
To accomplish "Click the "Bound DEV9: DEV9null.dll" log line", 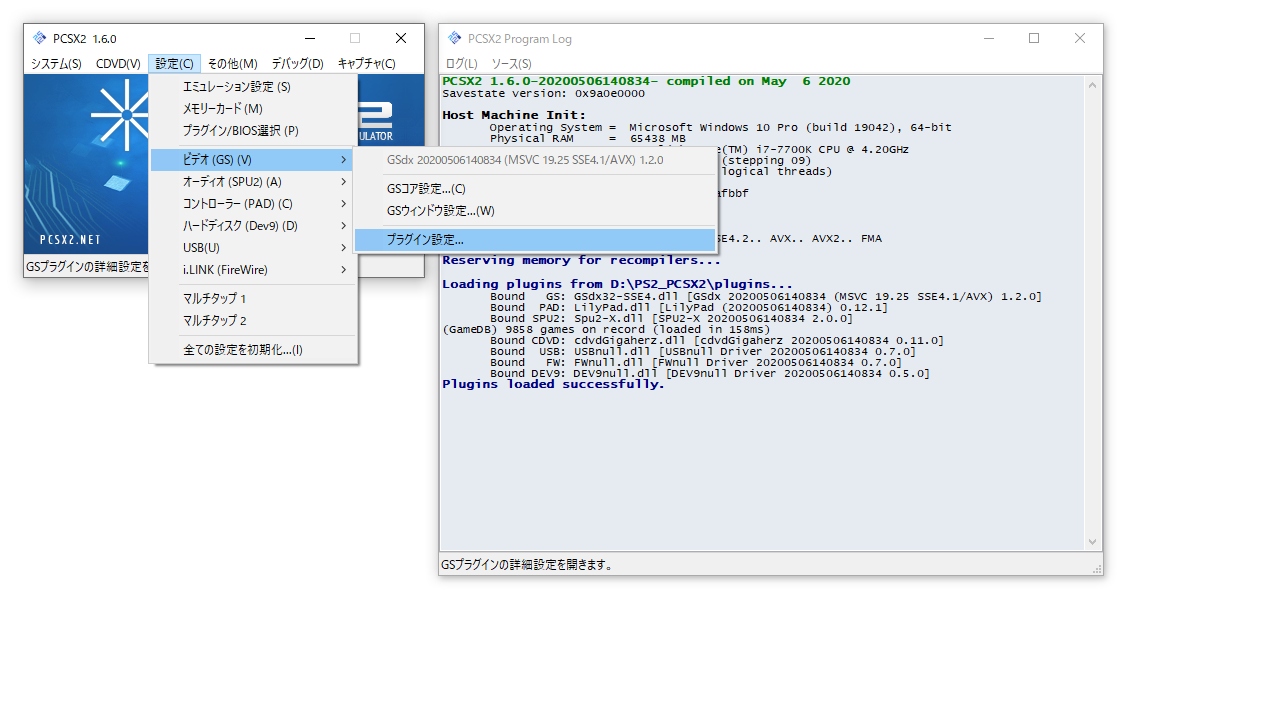I will (x=710, y=373).
